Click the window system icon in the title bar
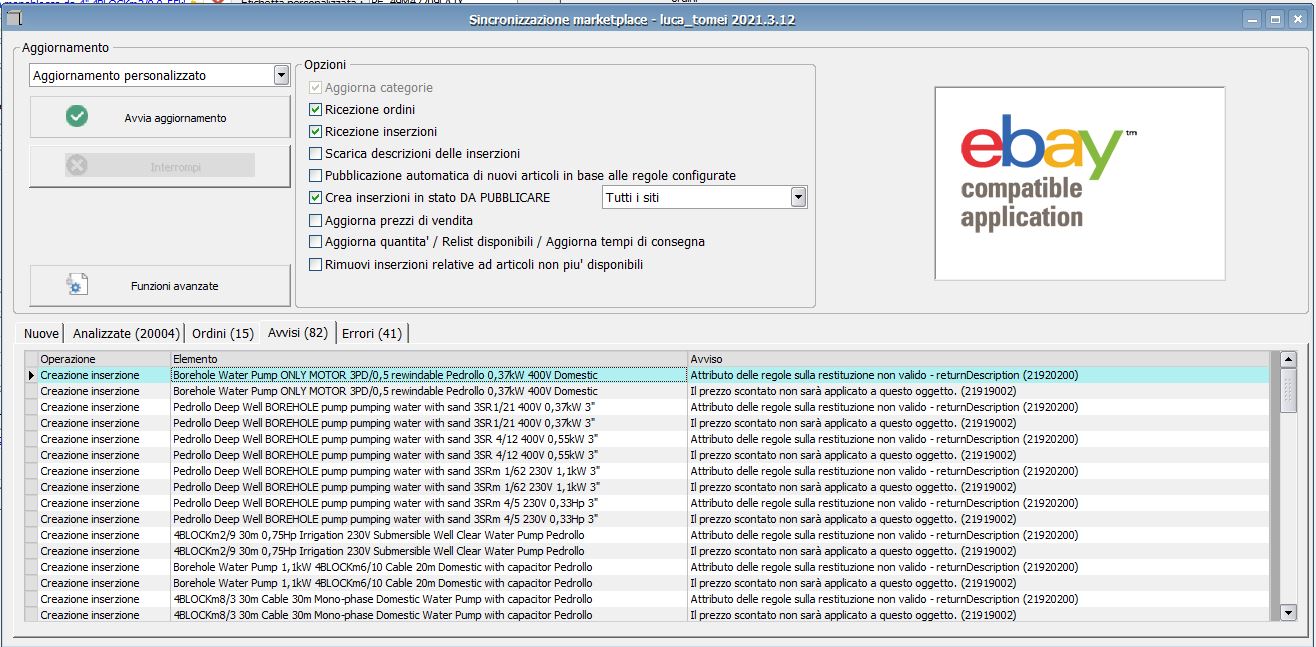This screenshot has width=1316, height=647. click(14, 19)
